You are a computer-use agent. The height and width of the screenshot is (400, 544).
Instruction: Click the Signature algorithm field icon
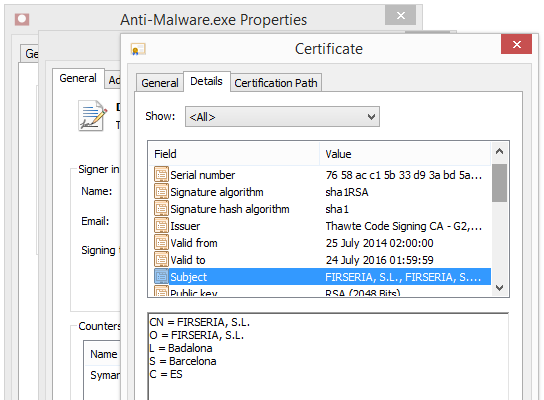click(161, 192)
